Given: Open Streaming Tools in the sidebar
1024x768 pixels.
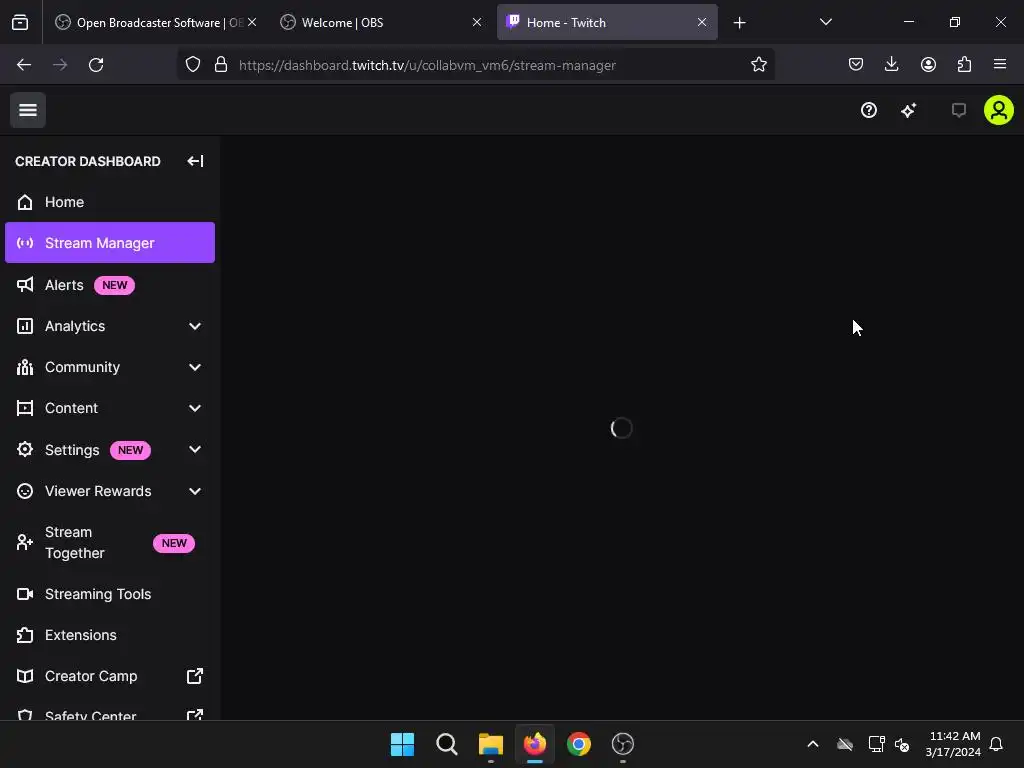Looking at the screenshot, I should point(110,594).
